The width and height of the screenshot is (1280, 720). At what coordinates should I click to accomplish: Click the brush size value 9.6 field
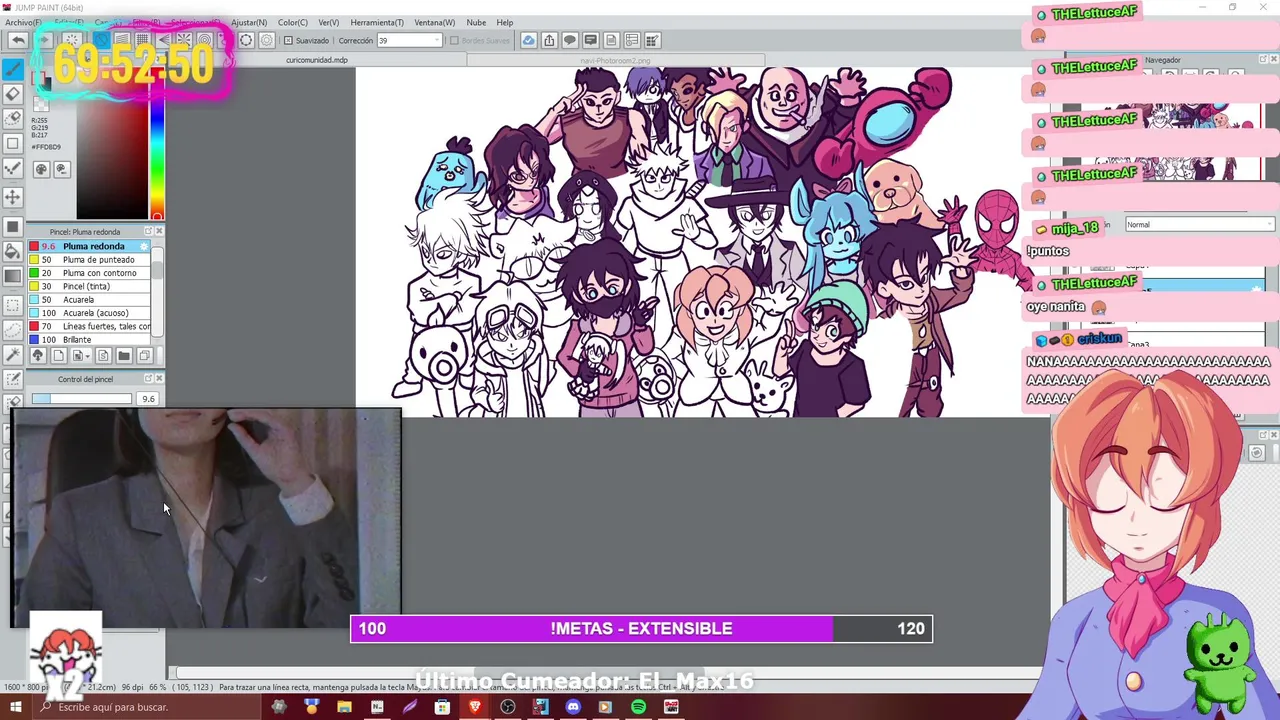coord(148,398)
